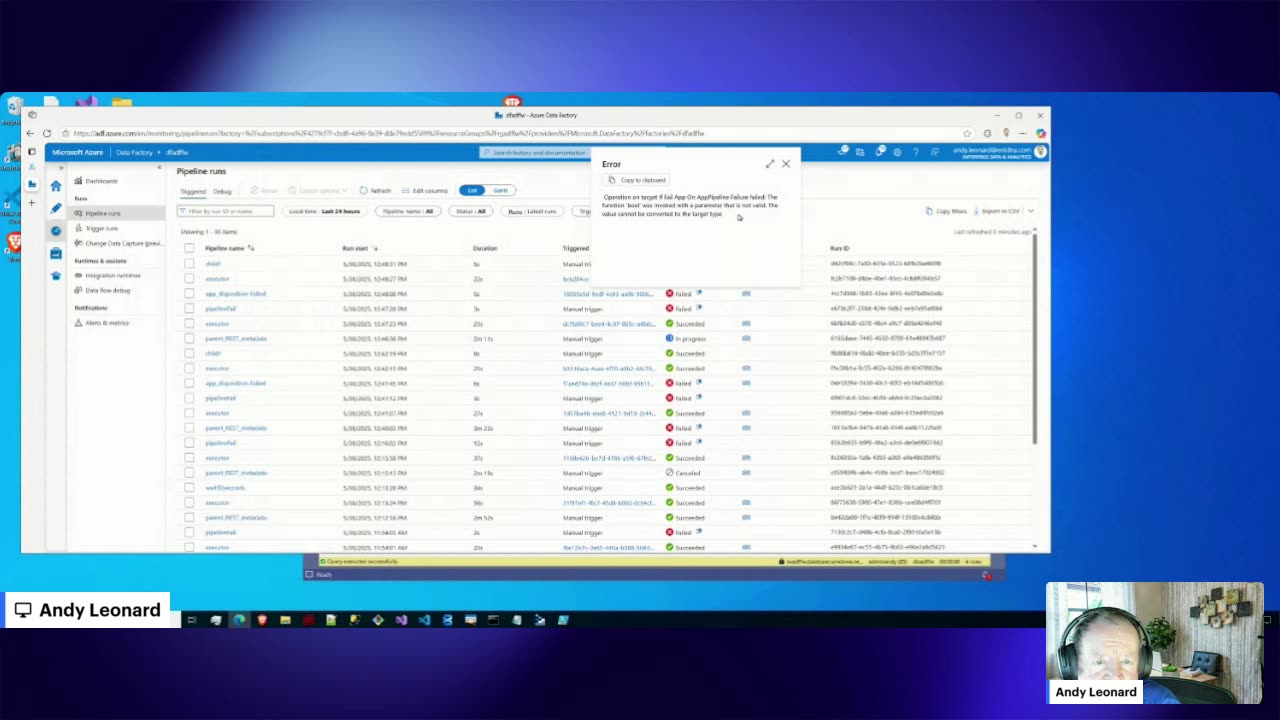Image resolution: width=1280 pixels, height=720 pixels.
Task: Click the Succeeded status of 12:47:23 PM executor run
Action: tap(686, 324)
